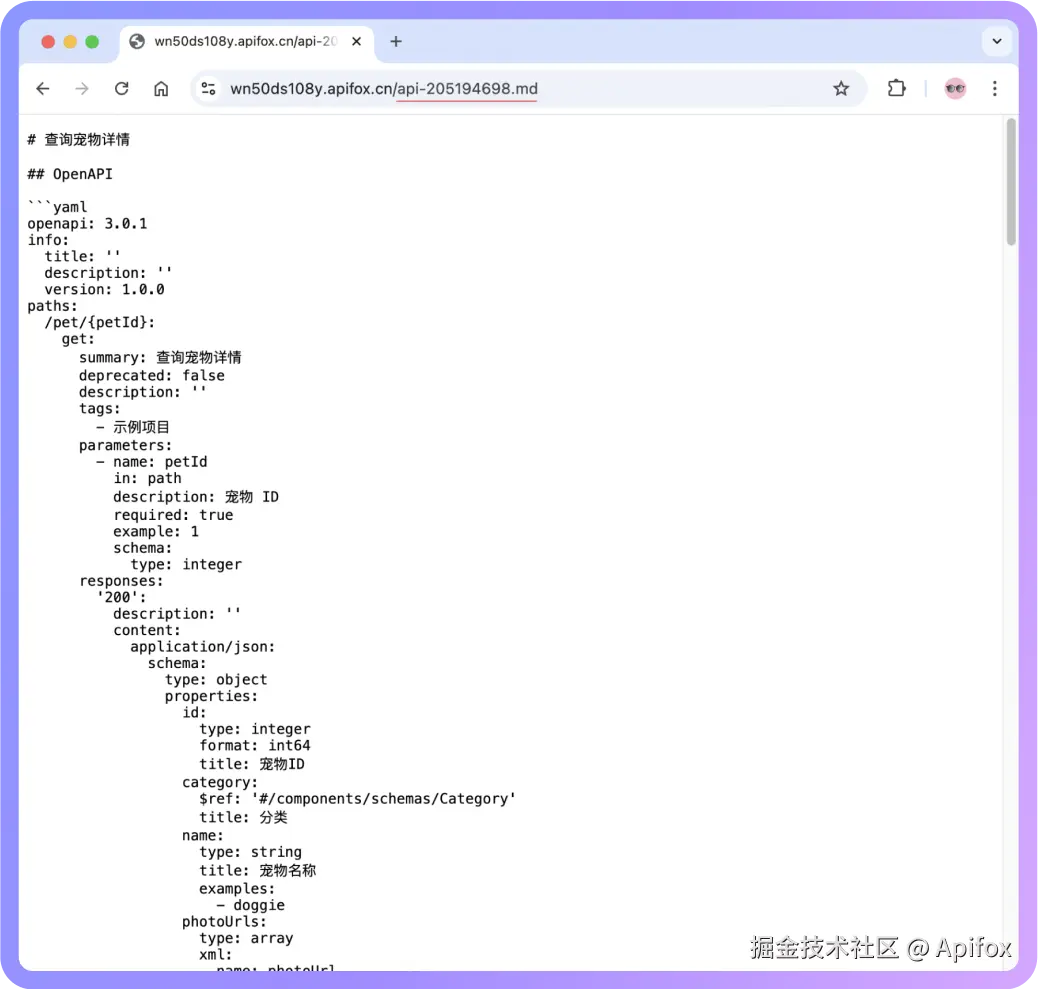1038x989 pixels.
Task: Click the 'version: 1.0.0' line
Action: coord(105,289)
